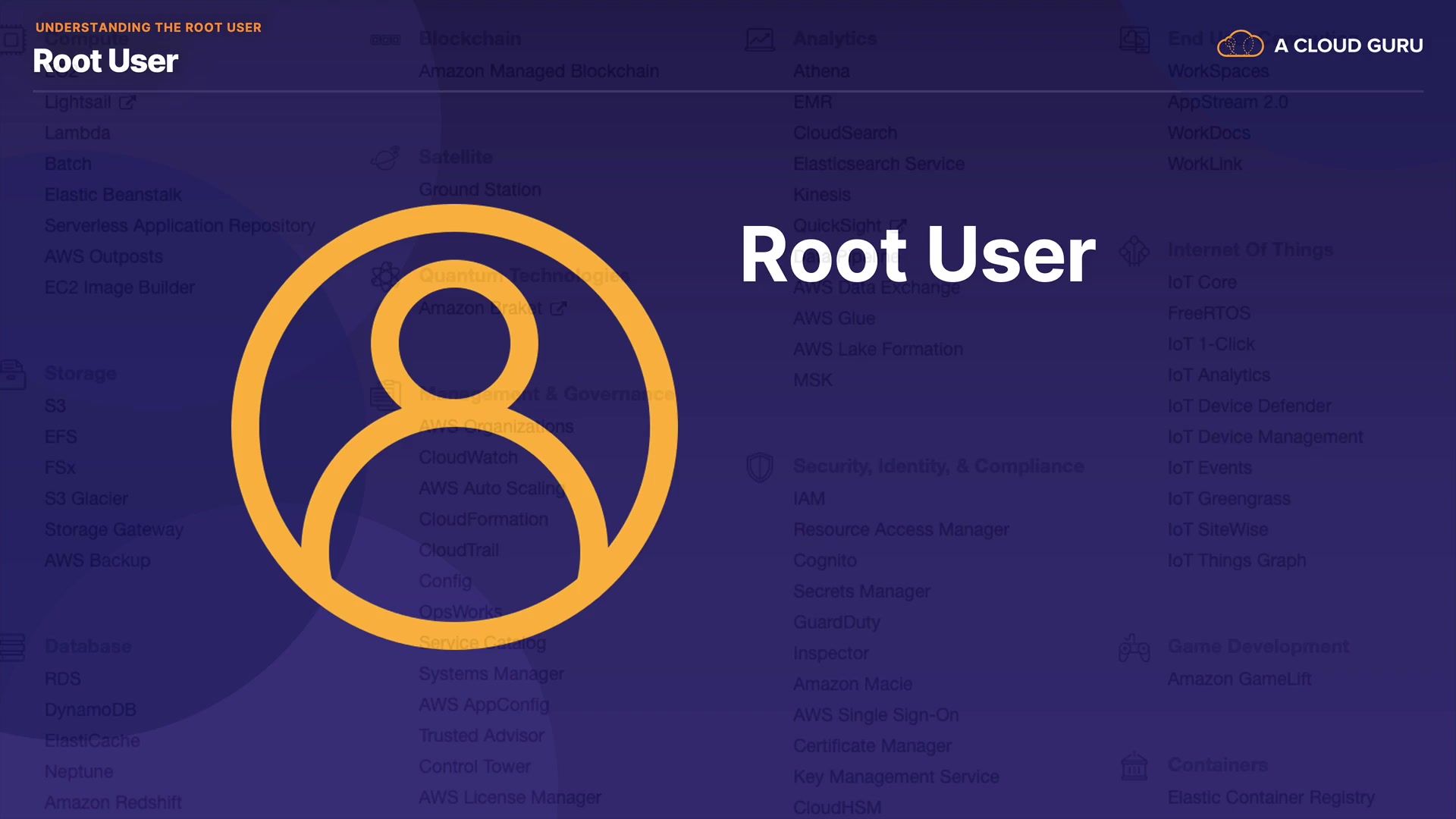Open the IAM service link
1456x819 pixels.
pyautogui.click(x=808, y=499)
